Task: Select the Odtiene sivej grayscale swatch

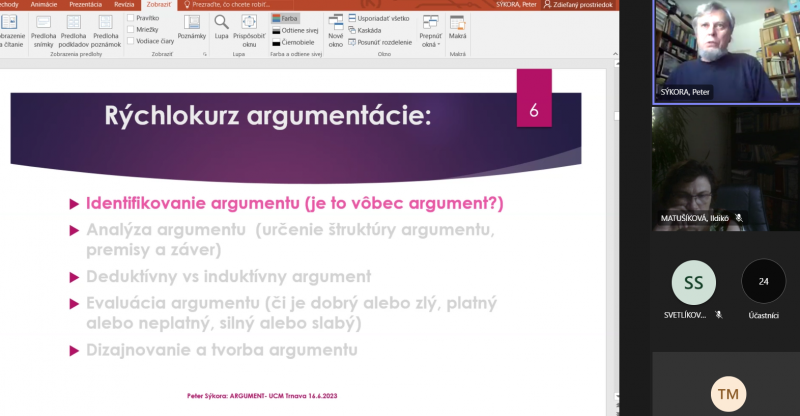Action: coord(293,29)
